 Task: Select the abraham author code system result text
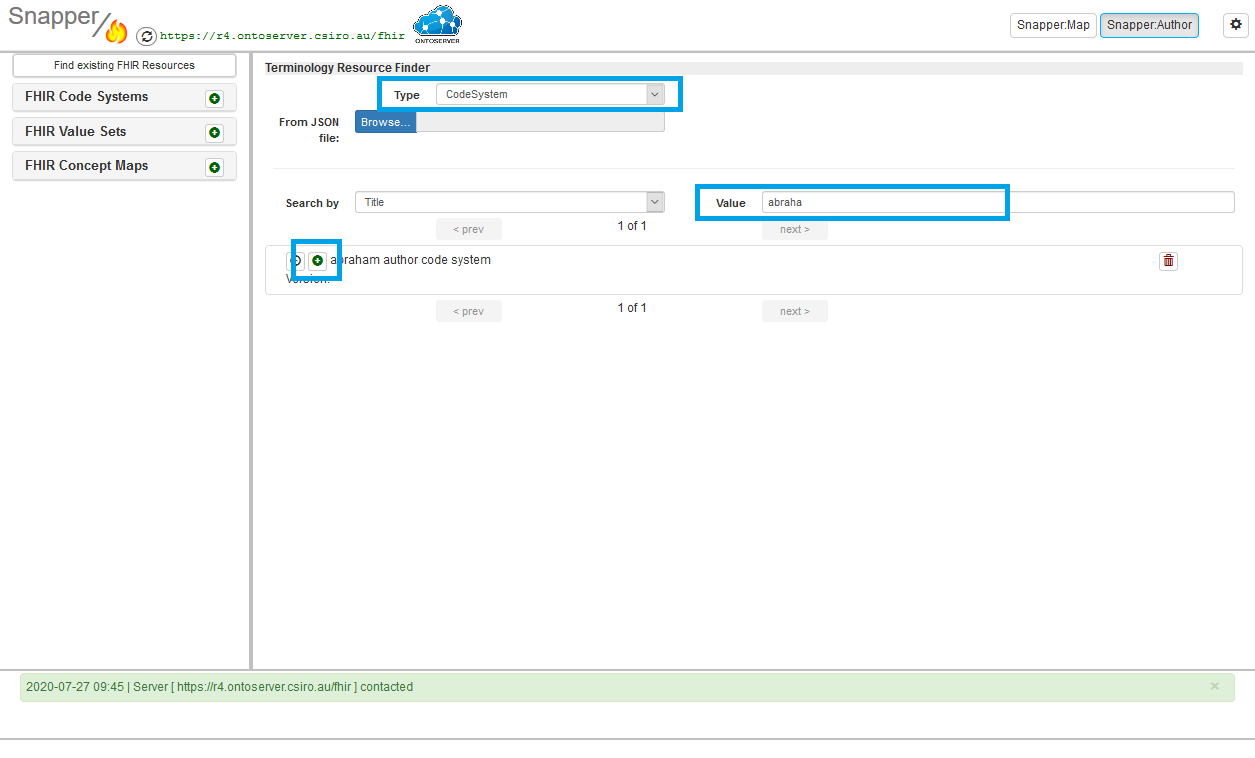click(411, 260)
